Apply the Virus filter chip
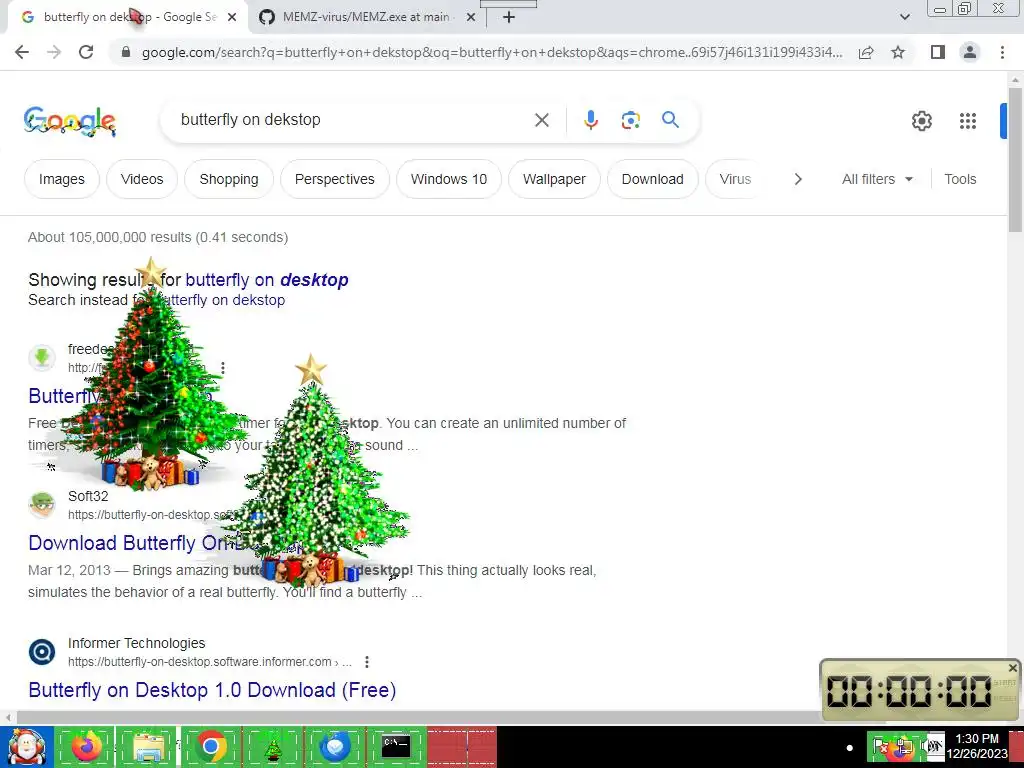Screen dimensions: 1024x768 [x=735, y=179]
